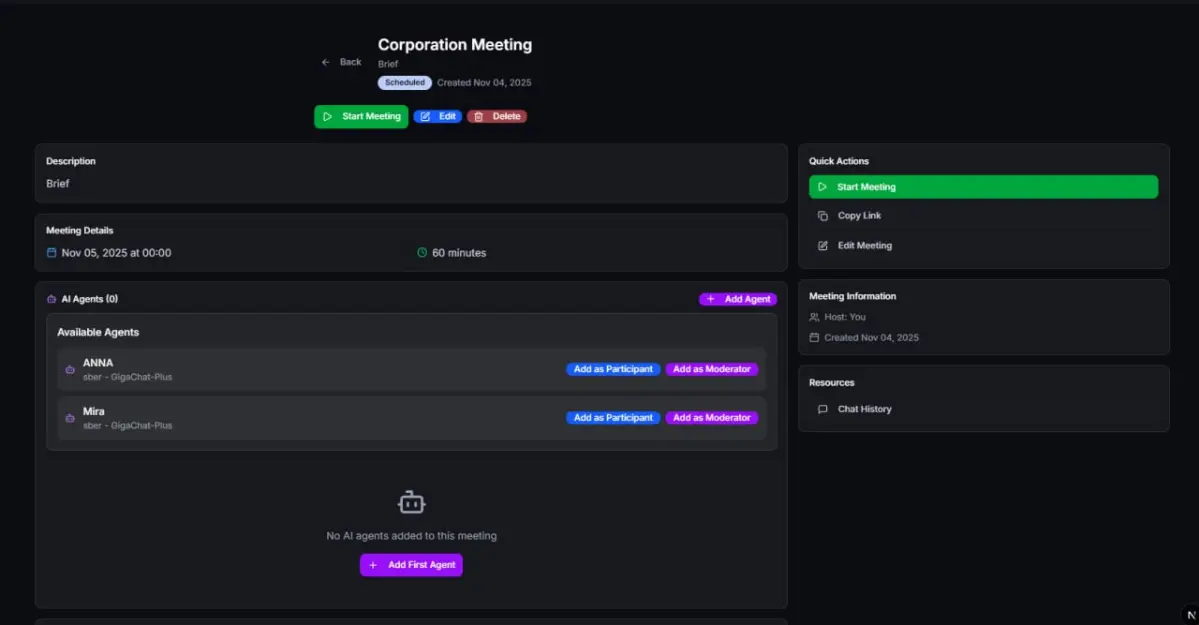Screen dimensions: 1199x625
Task: Click the Edit Meeting pencil icon
Action: pyautogui.click(x=823, y=246)
